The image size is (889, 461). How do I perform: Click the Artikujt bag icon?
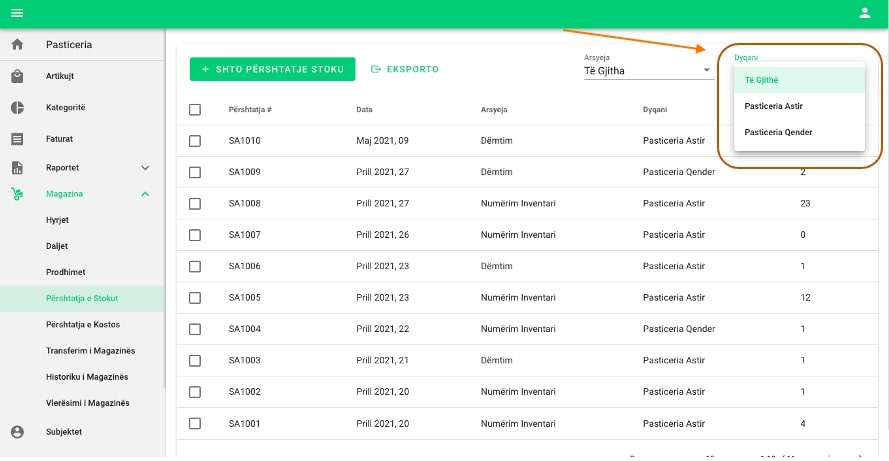coord(17,76)
